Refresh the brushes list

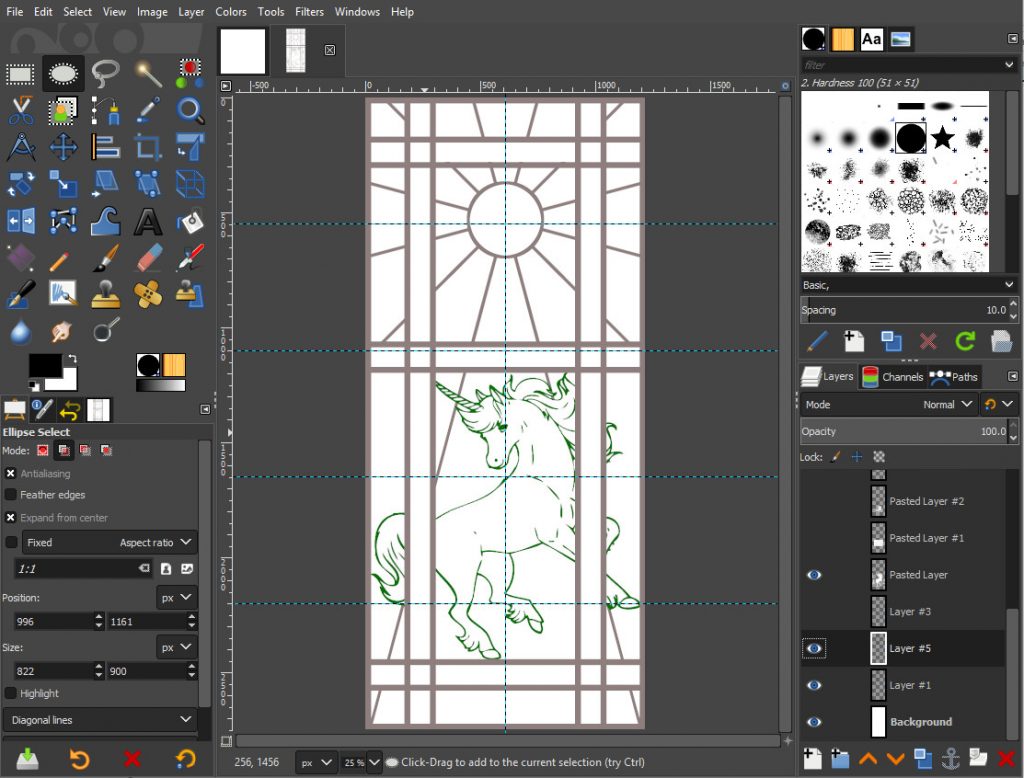coord(964,341)
